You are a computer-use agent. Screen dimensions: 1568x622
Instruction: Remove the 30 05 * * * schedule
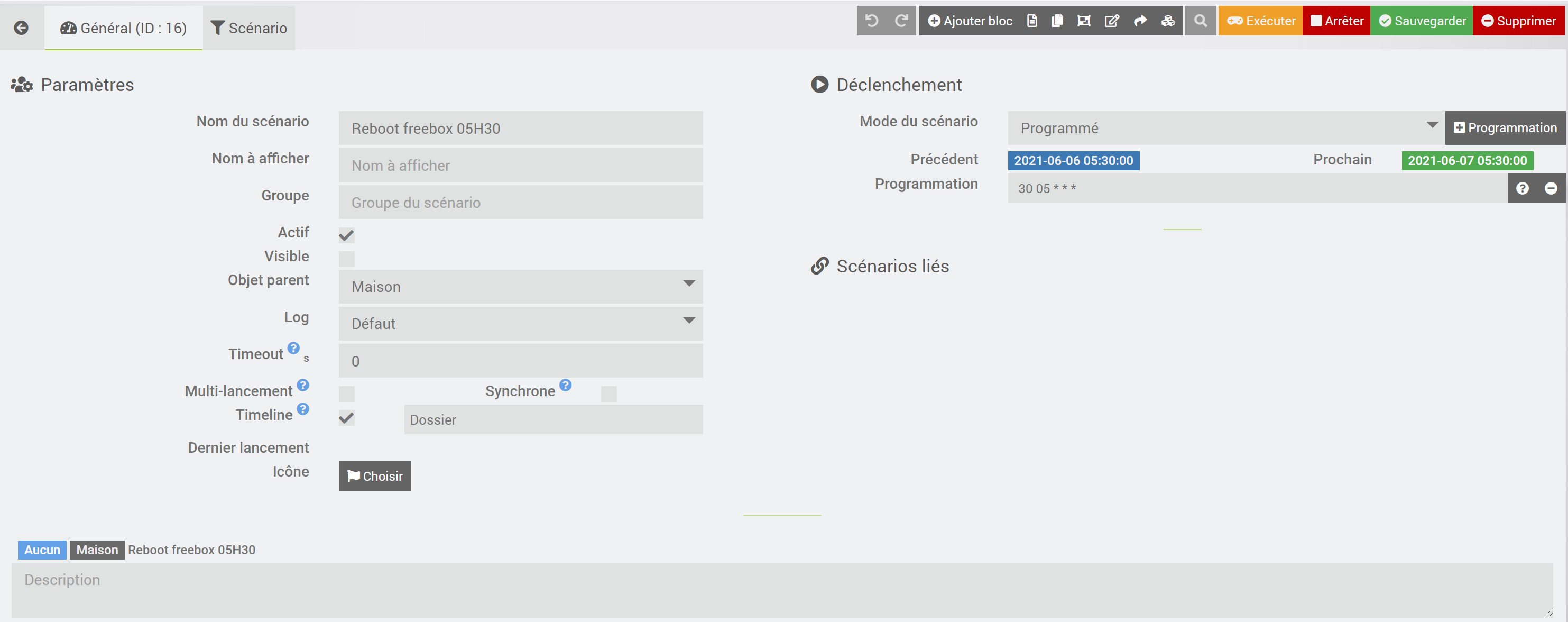point(1551,188)
